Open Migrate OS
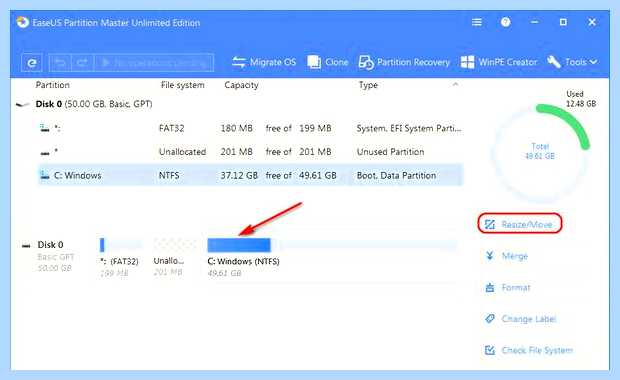Image resolution: width=620 pixels, height=380 pixels. [x=264, y=62]
